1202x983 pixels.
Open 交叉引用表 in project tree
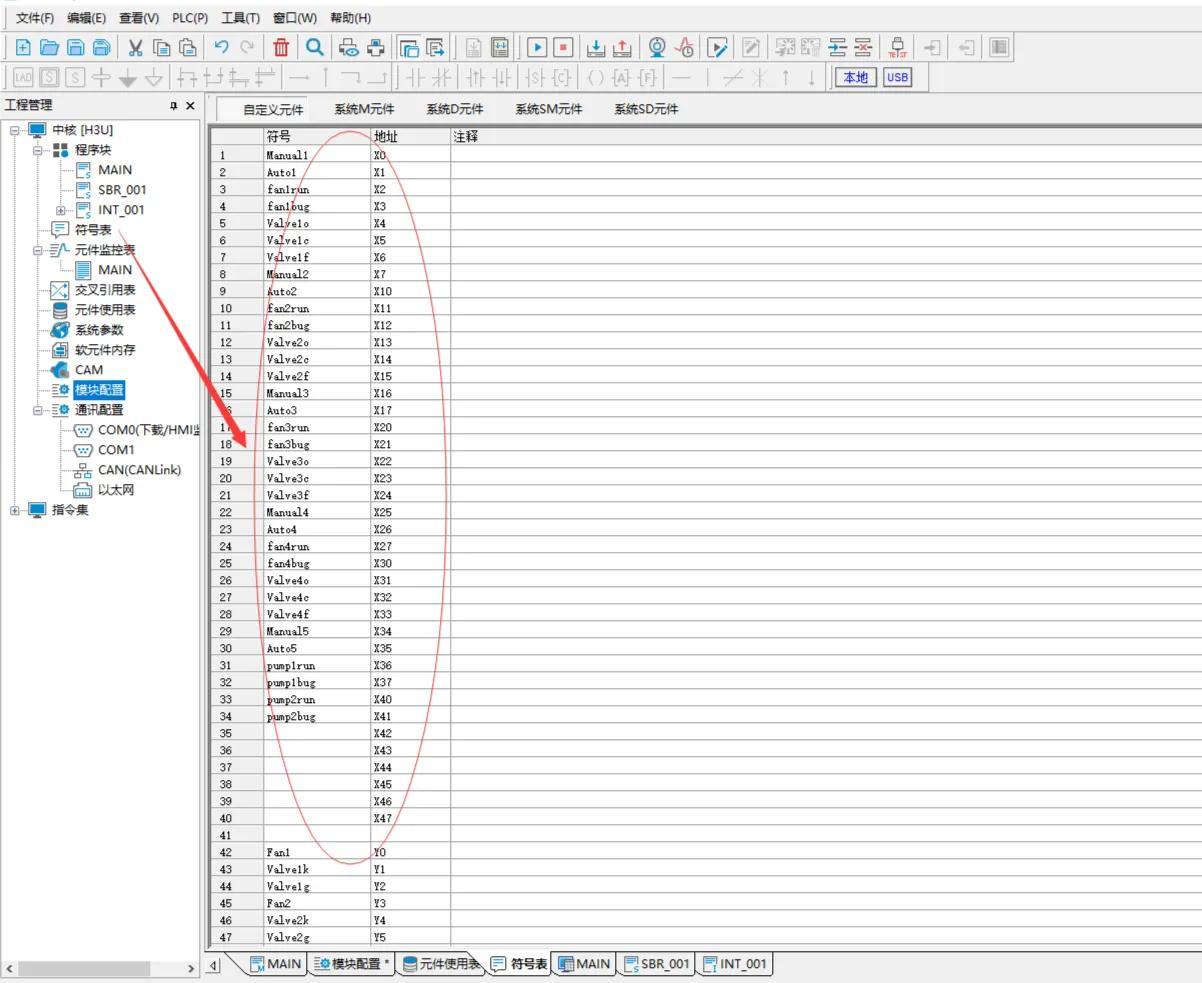[105, 290]
